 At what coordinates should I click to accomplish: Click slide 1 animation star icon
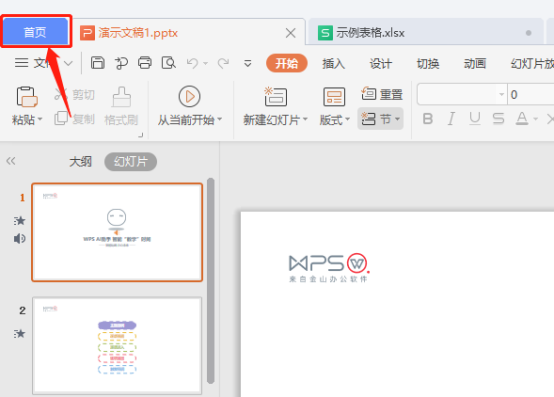pyautogui.click(x=20, y=221)
